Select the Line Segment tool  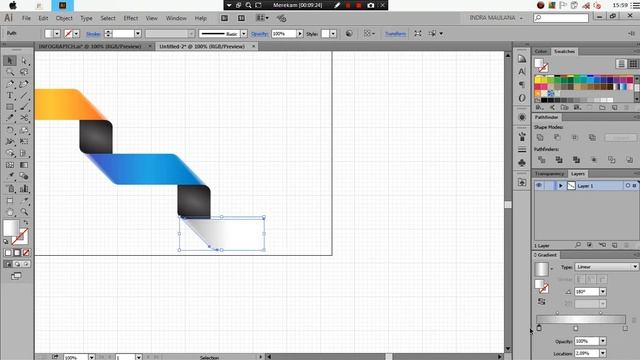click(24, 96)
